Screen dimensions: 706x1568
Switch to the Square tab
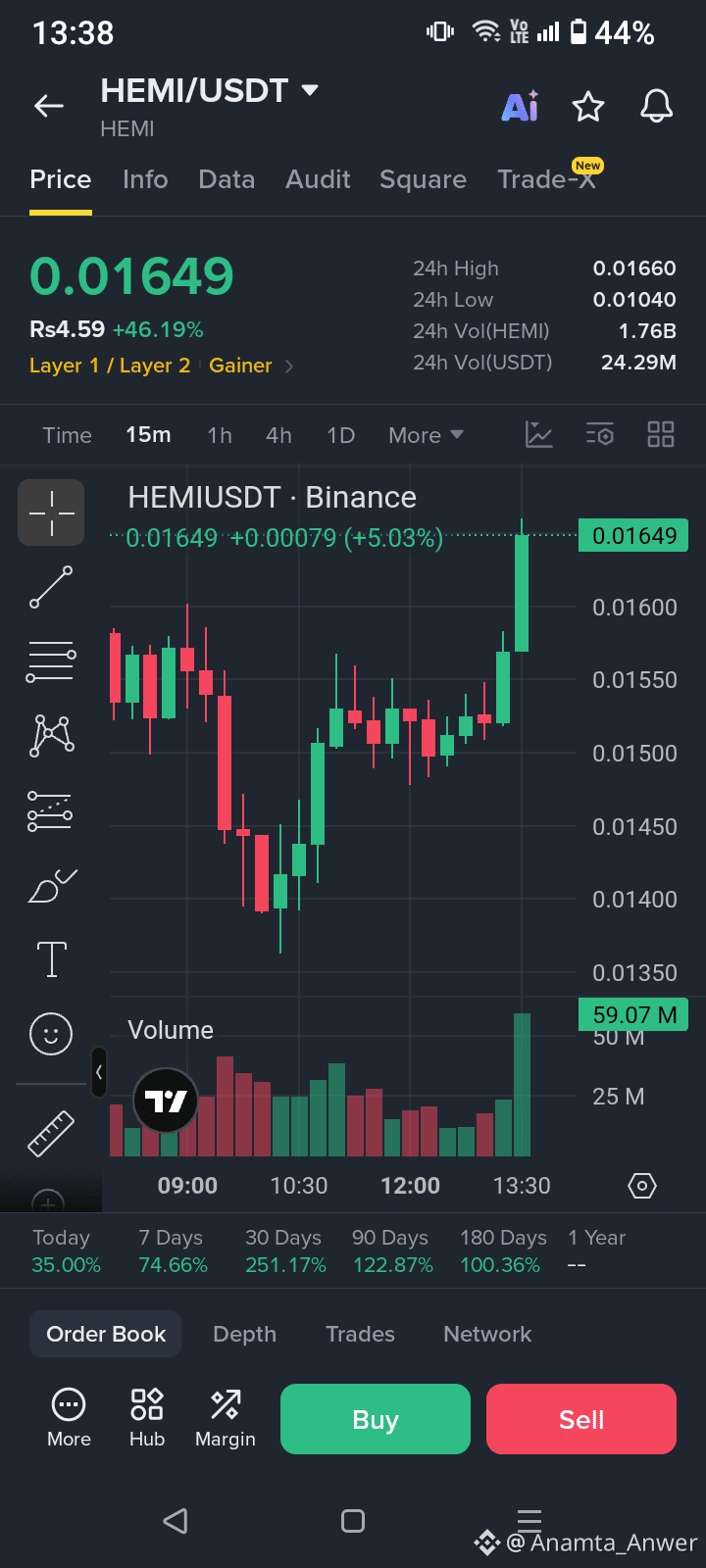pos(423,179)
